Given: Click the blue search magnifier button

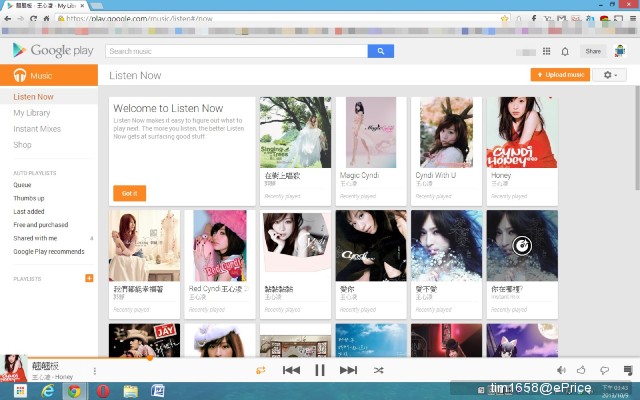Looking at the screenshot, I should pos(380,51).
